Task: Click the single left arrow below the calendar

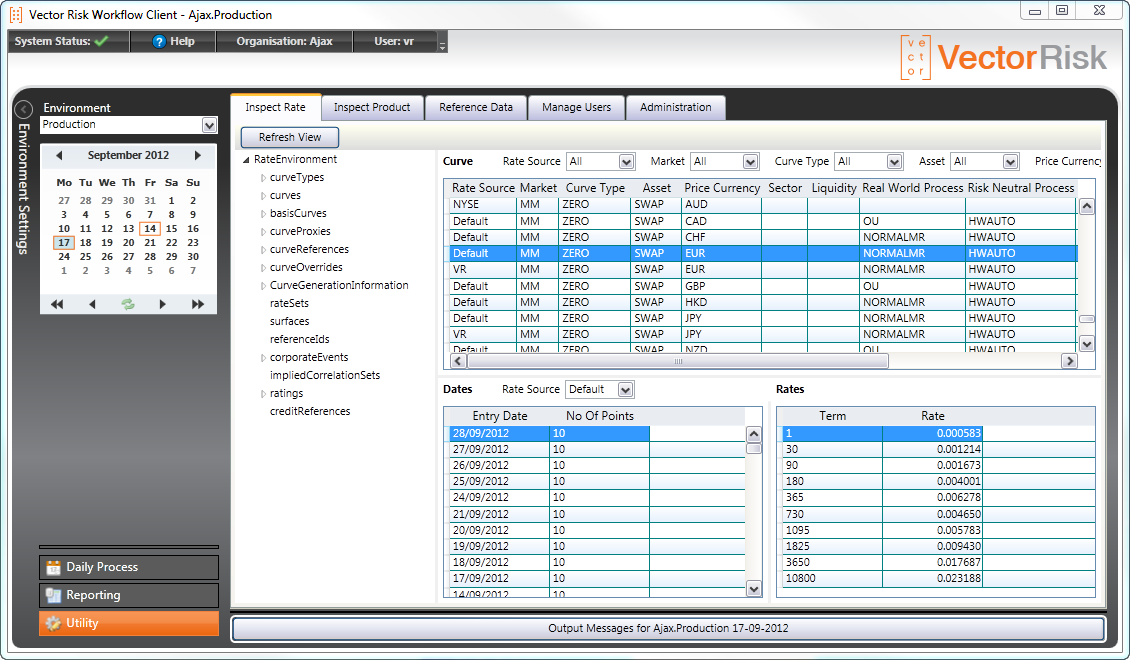Action: (x=92, y=304)
